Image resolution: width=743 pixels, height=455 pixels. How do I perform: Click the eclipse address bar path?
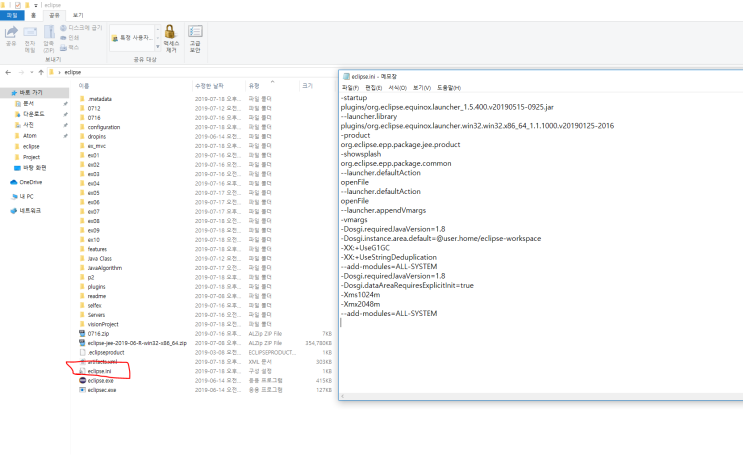click(x=72, y=73)
